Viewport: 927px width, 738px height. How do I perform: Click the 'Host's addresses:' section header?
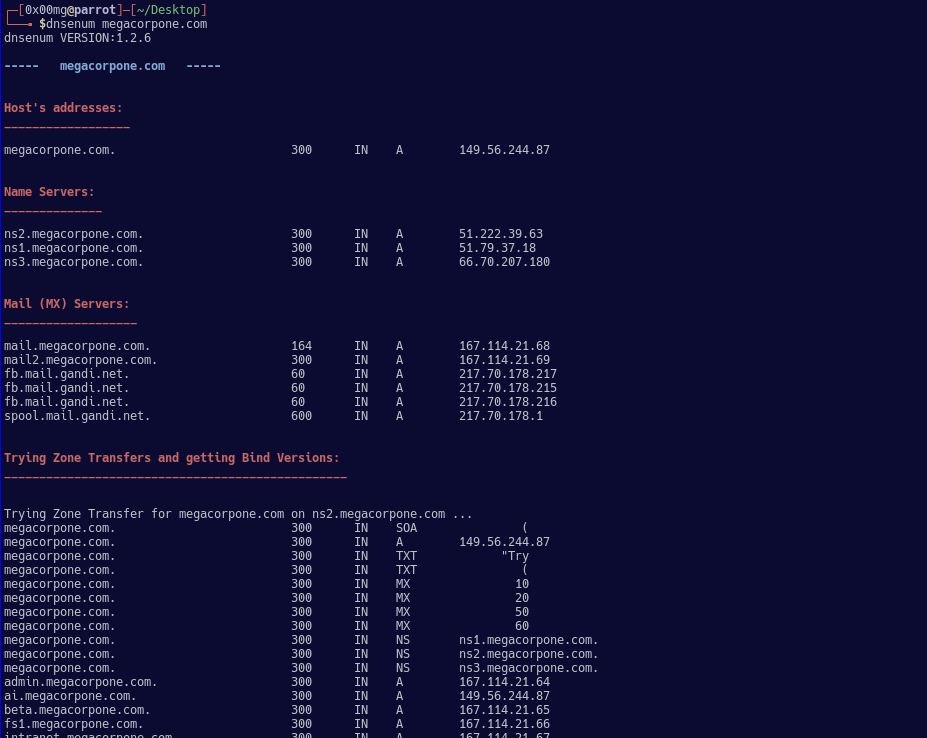point(63,108)
